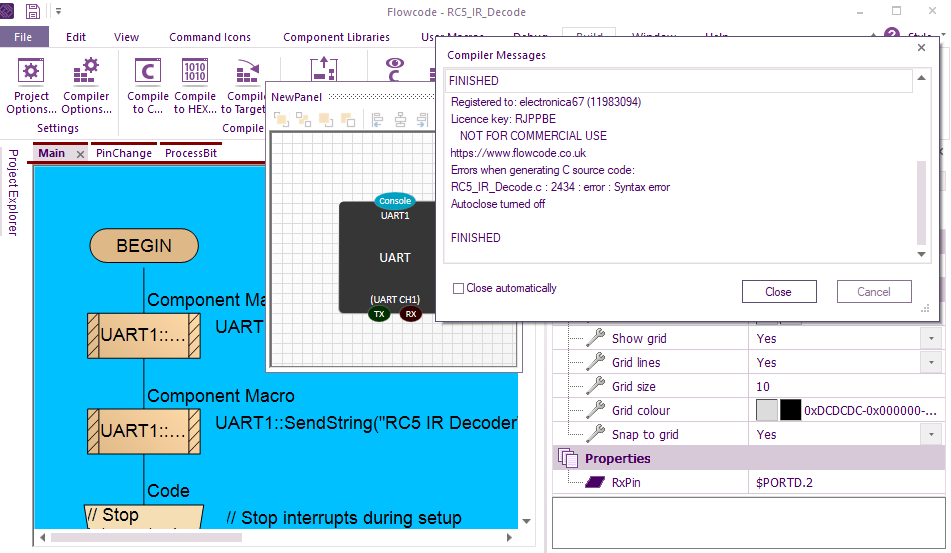Click align center icon in NewPanel toolbar

tap(400, 119)
